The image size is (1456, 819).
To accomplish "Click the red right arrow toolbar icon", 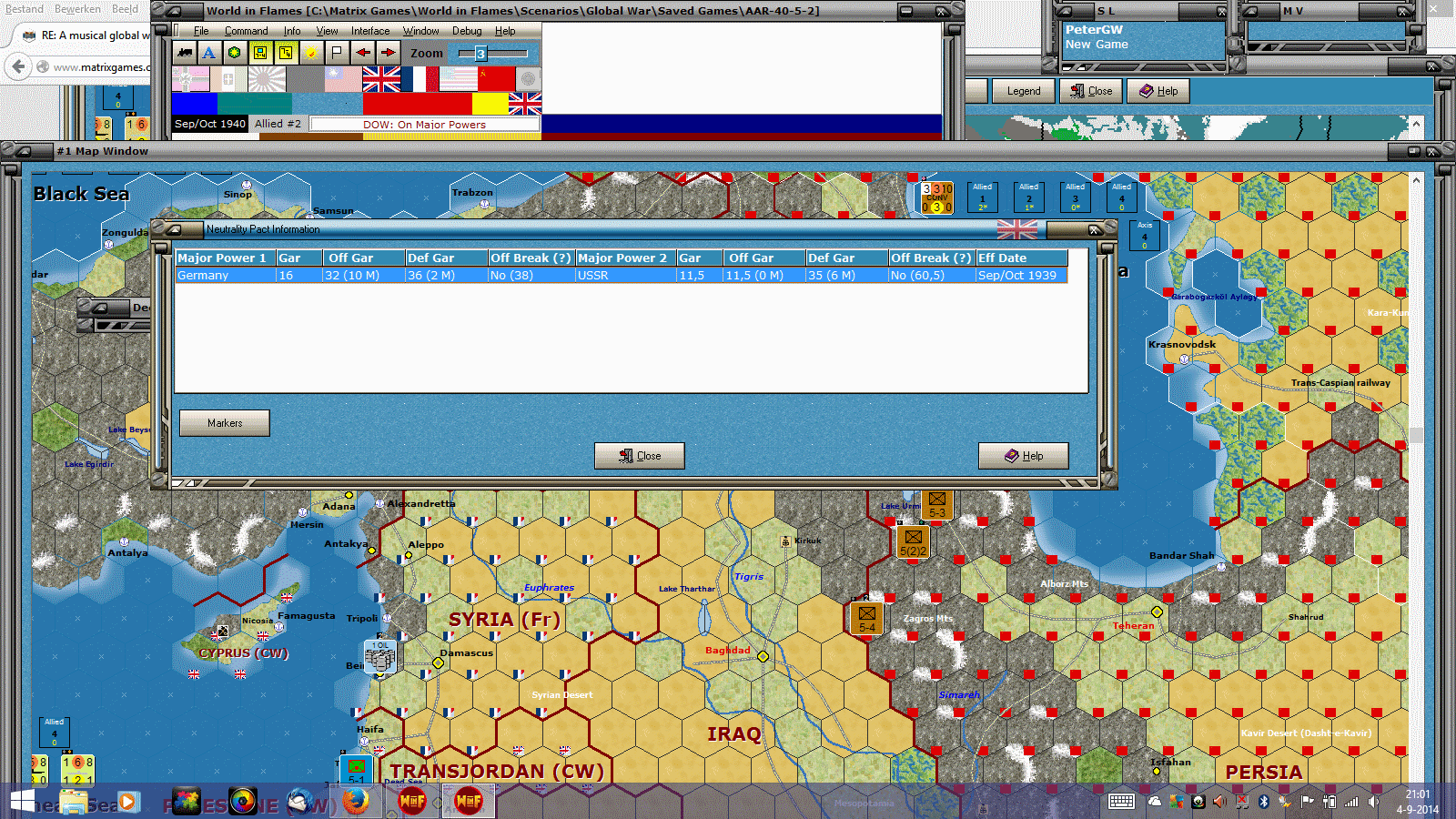I will pyautogui.click(x=389, y=53).
